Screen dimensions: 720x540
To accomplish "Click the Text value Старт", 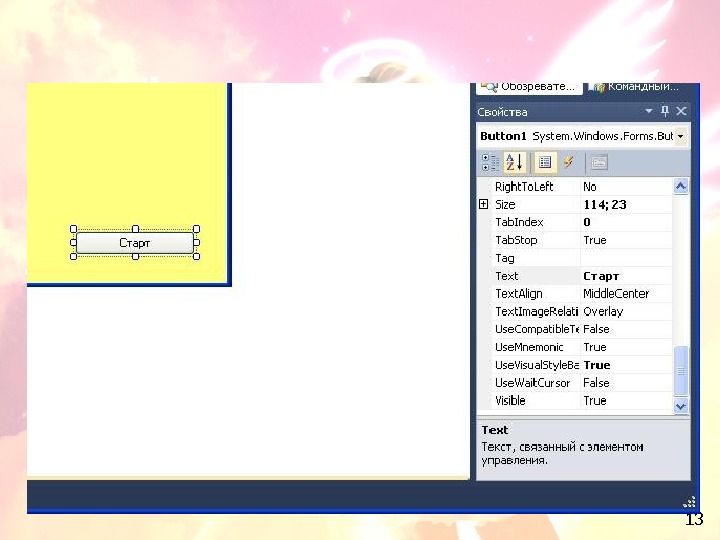I will (601, 276).
